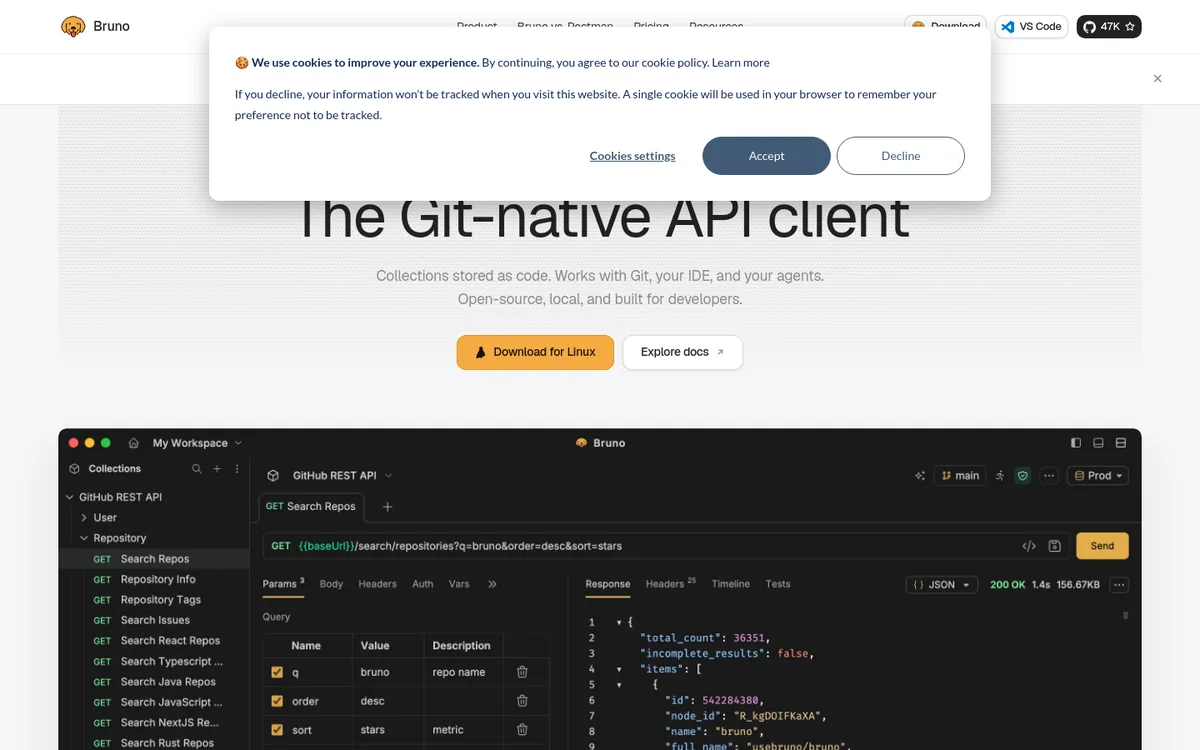Uncheck the q parameter checkbox

(277, 672)
